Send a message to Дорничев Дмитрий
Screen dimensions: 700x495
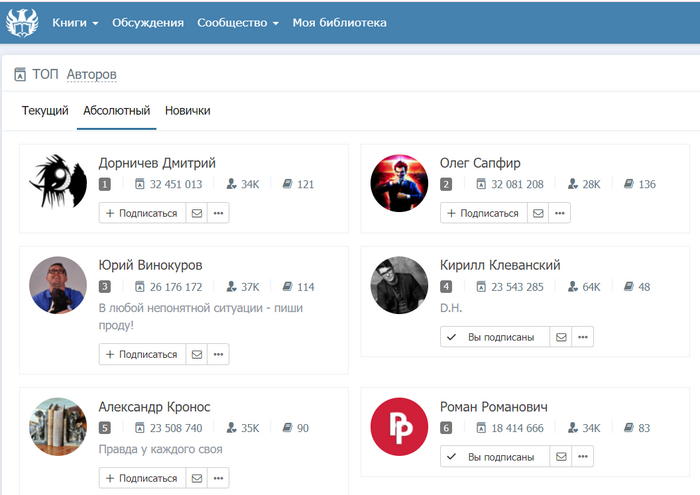pos(196,213)
